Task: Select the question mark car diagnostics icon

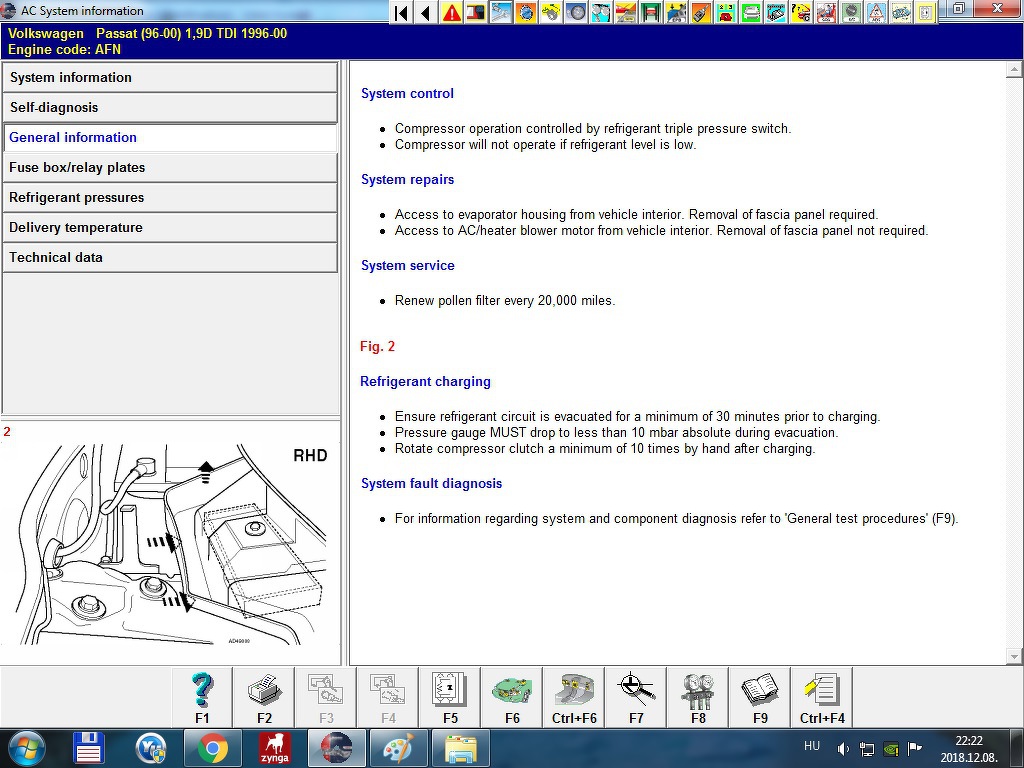Action: [x=801, y=12]
